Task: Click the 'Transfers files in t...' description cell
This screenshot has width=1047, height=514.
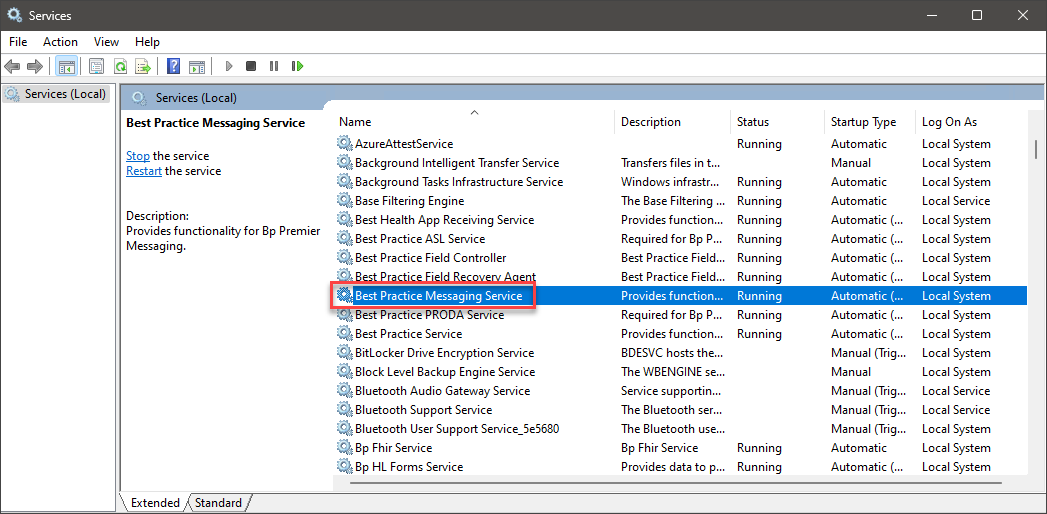Action: (x=670, y=163)
